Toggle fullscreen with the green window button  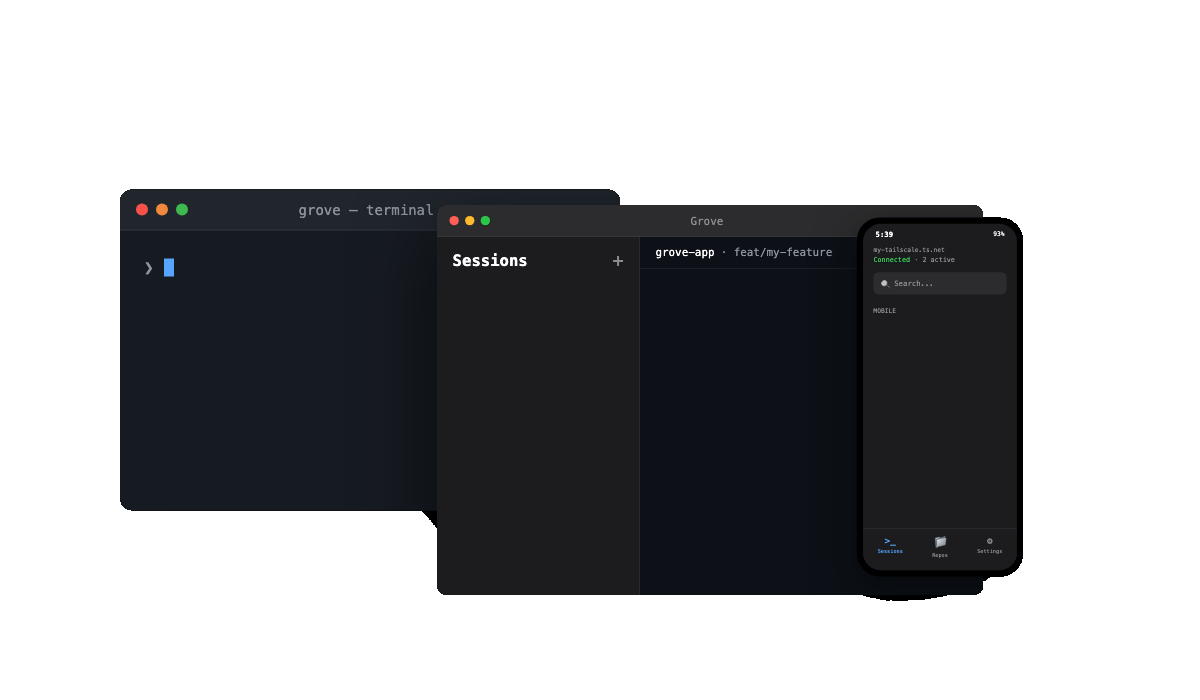pos(485,219)
